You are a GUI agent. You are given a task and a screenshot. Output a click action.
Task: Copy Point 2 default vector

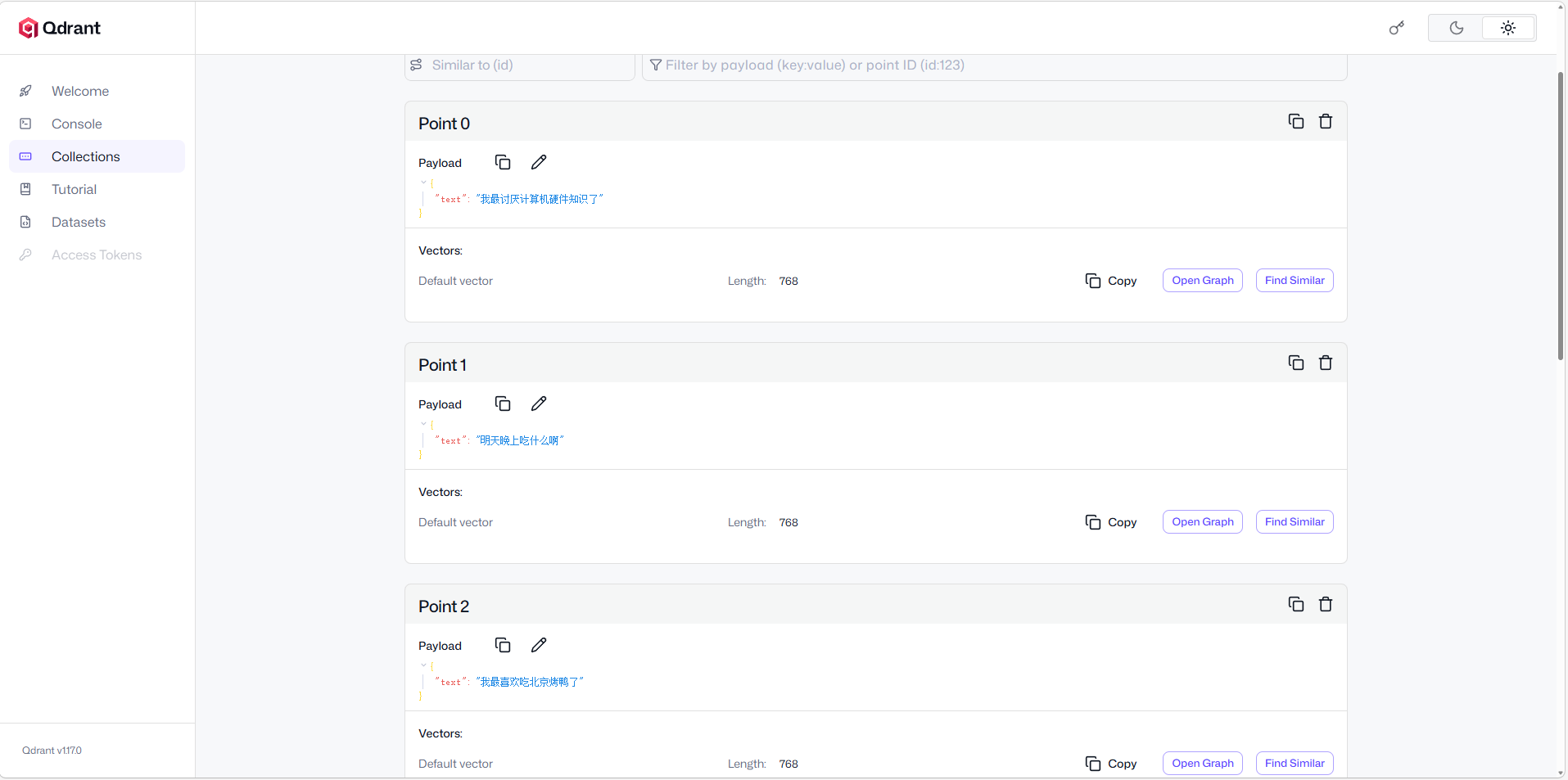1111,764
